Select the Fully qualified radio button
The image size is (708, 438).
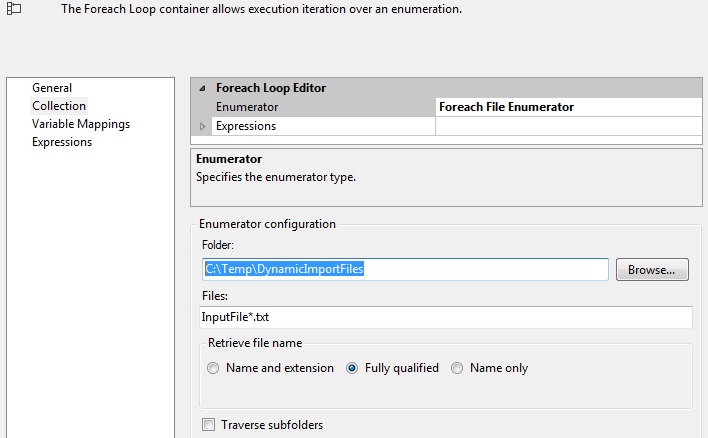(352, 368)
